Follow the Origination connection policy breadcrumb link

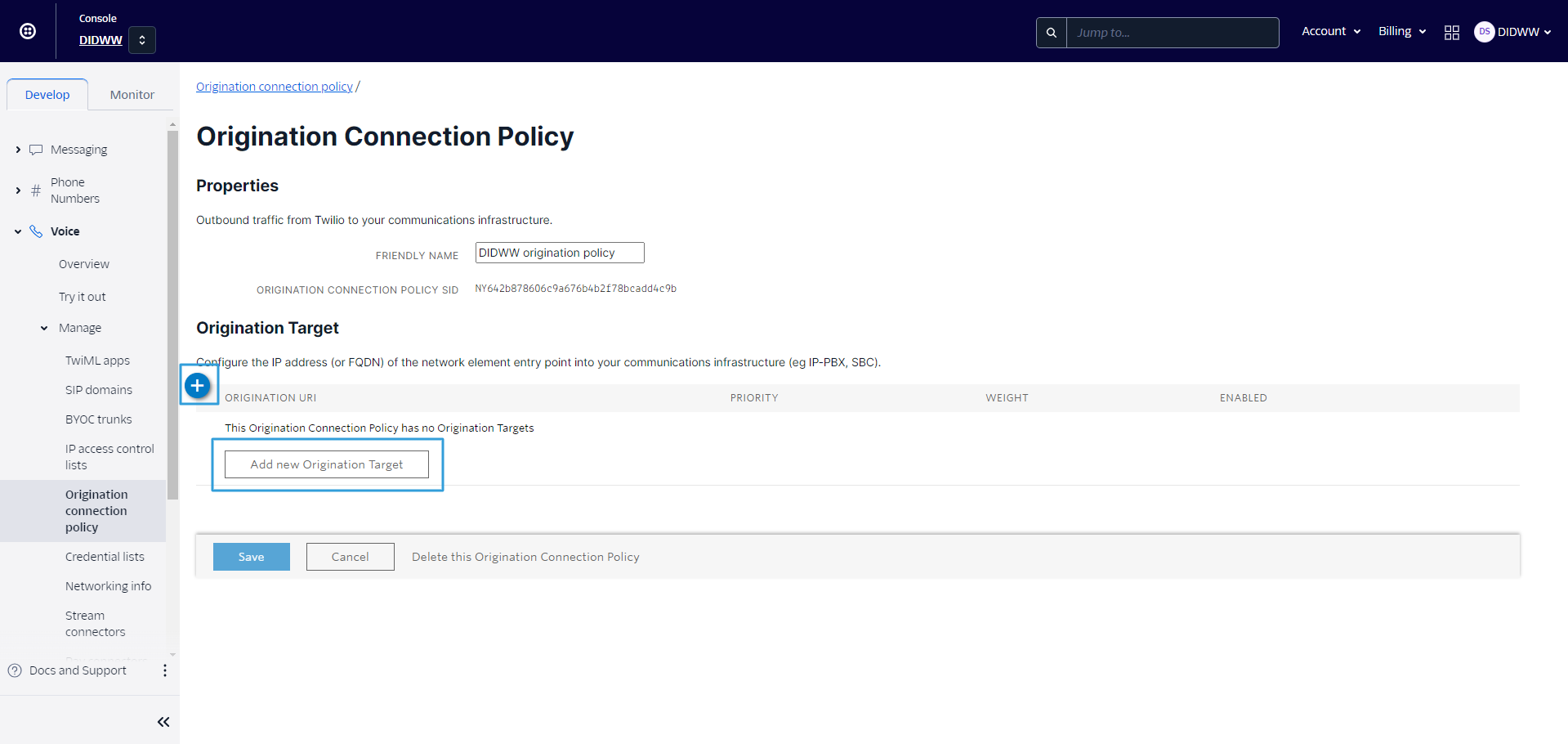pos(275,87)
